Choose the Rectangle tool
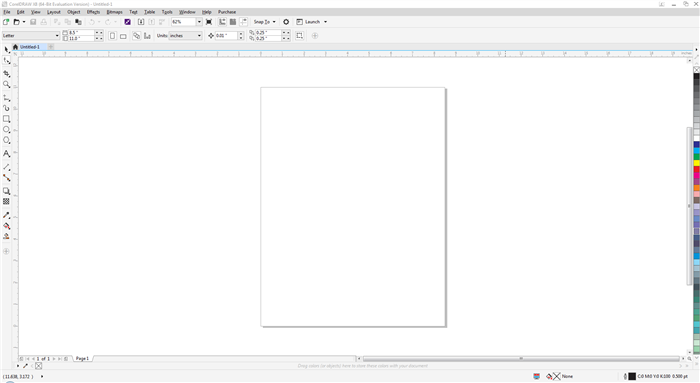The width and height of the screenshot is (700, 383). click(x=6, y=119)
